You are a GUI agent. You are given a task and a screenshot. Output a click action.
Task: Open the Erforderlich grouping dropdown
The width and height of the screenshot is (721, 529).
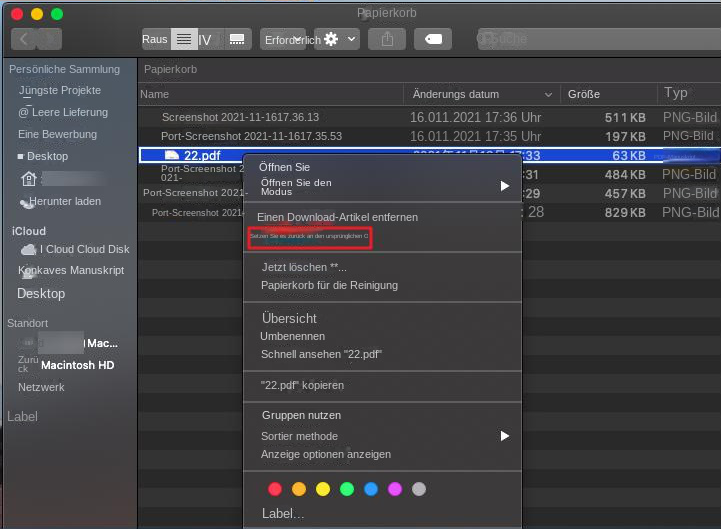pos(283,40)
